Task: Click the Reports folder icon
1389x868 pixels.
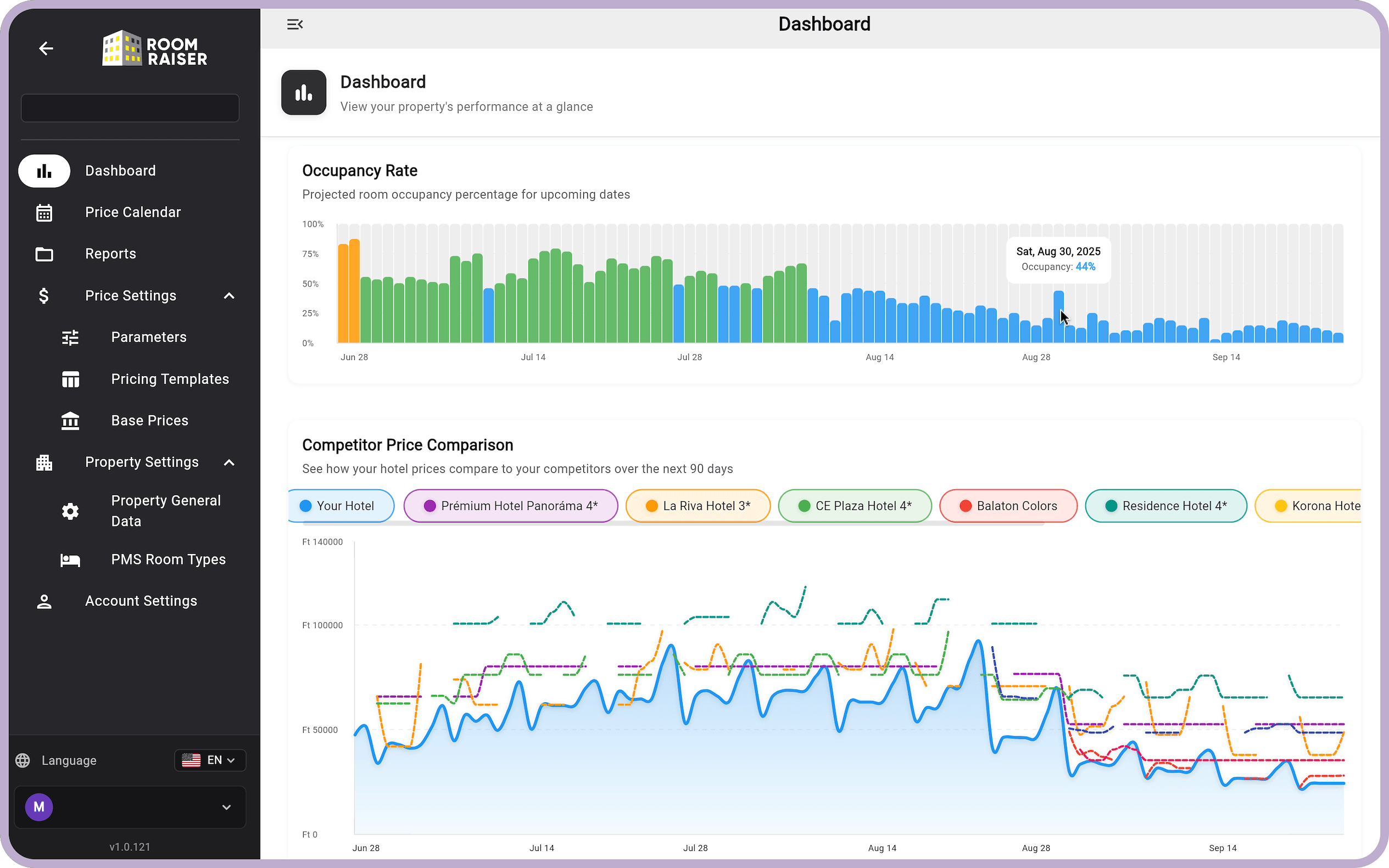Action: pos(44,254)
